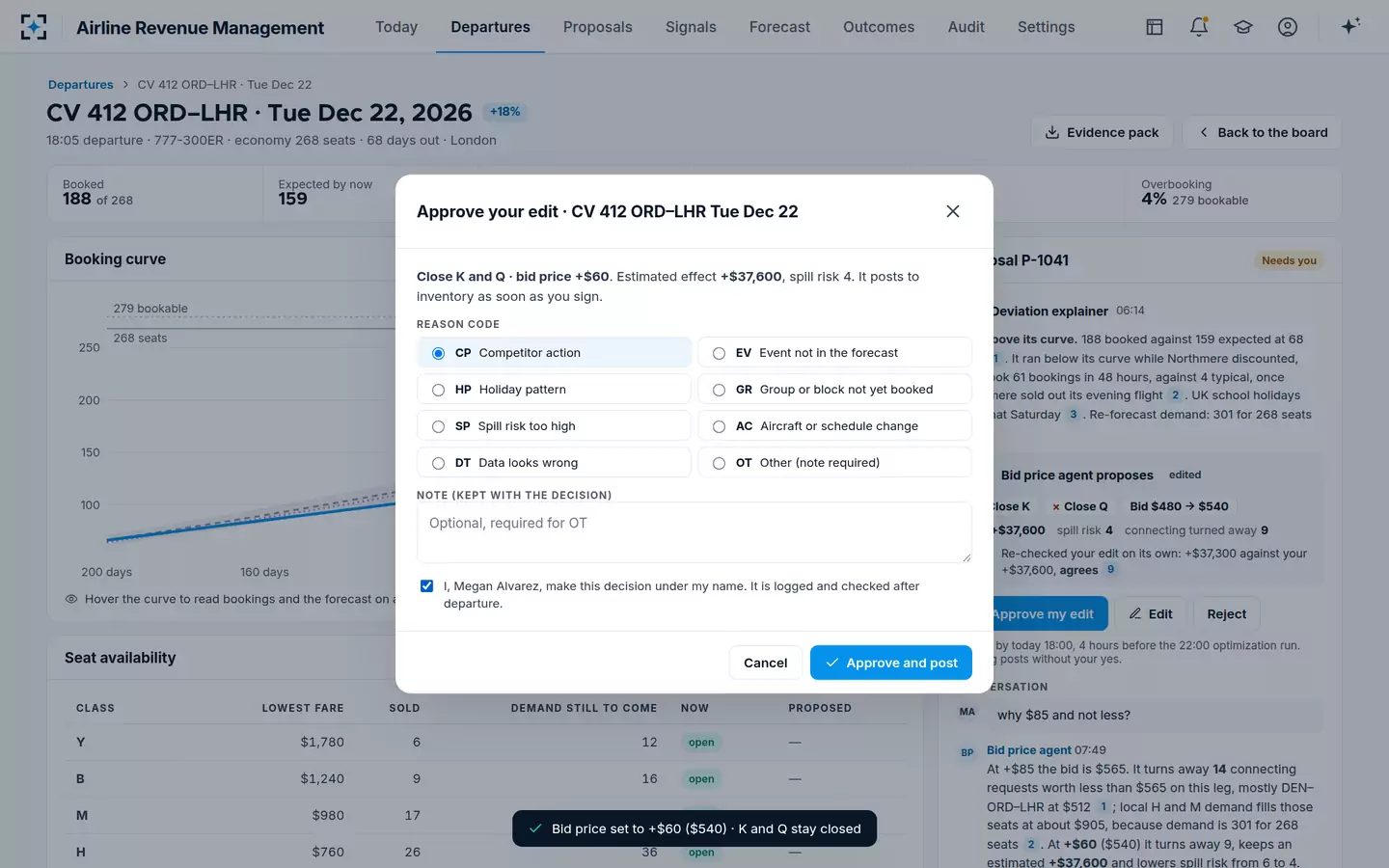Cancel the approval dialog
The height and width of the screenshot is (868, 1389).
(x=766, y=663)
